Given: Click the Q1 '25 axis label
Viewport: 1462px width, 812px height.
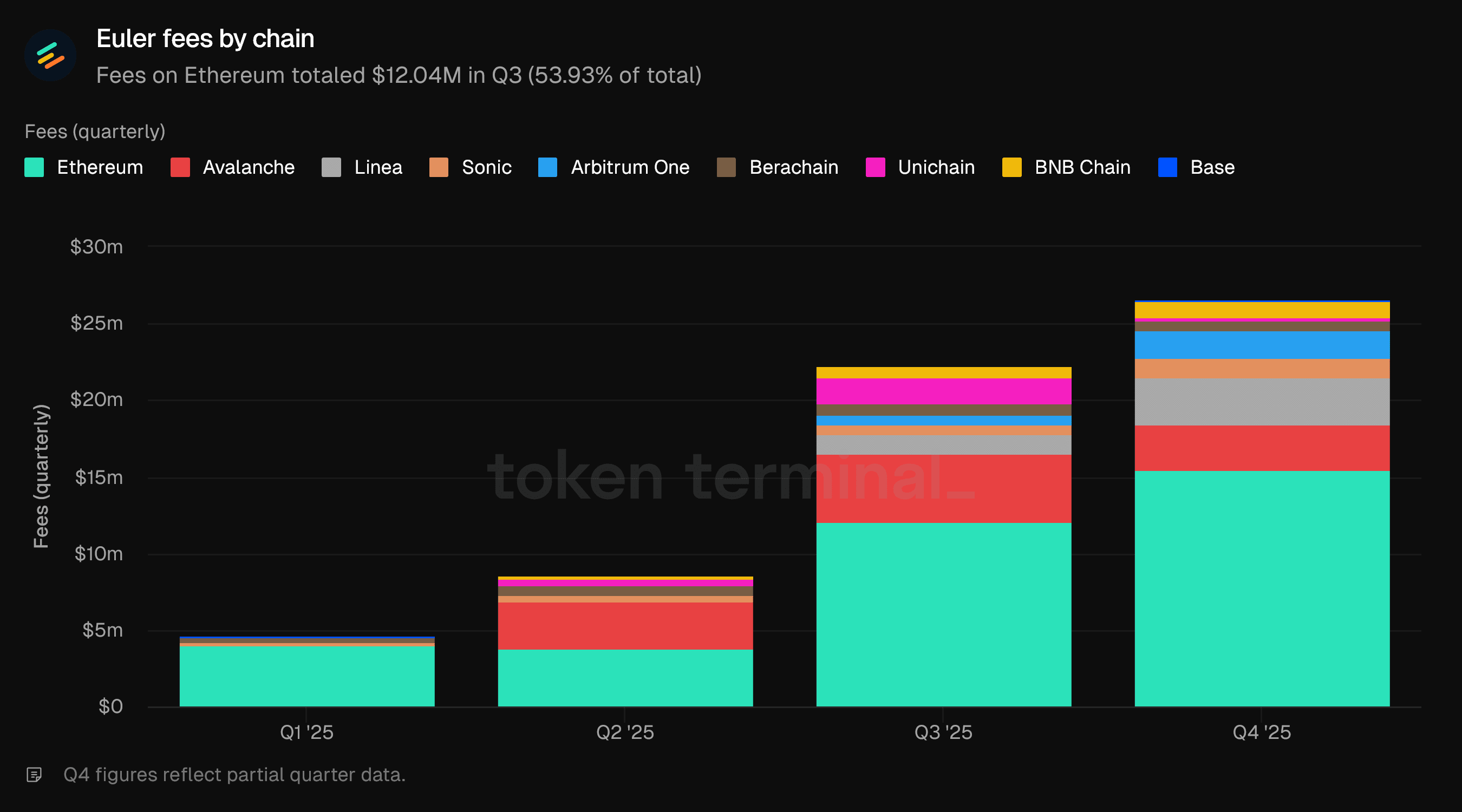Looking at the screenshot, I should [x=306, y=732].
